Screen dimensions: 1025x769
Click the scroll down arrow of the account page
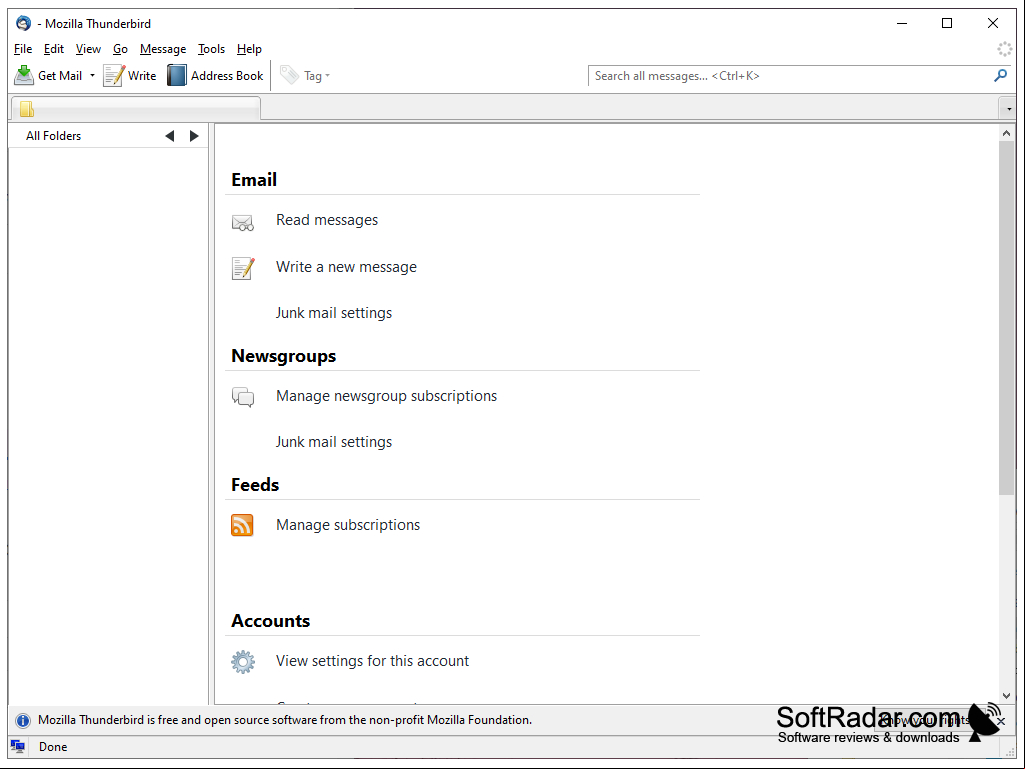click(x=1007, y=696)
